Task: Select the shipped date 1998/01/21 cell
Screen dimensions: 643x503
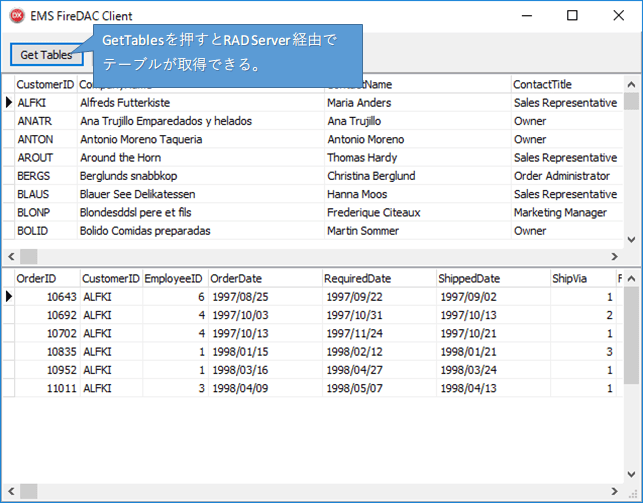Action: pyautogui.click(x=493, y=352)
